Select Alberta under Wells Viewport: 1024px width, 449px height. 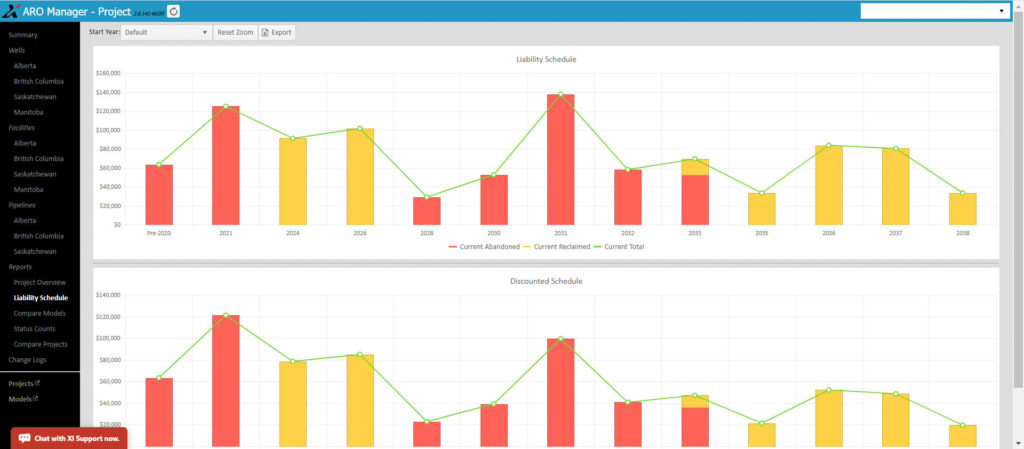(x=25, y=66)
